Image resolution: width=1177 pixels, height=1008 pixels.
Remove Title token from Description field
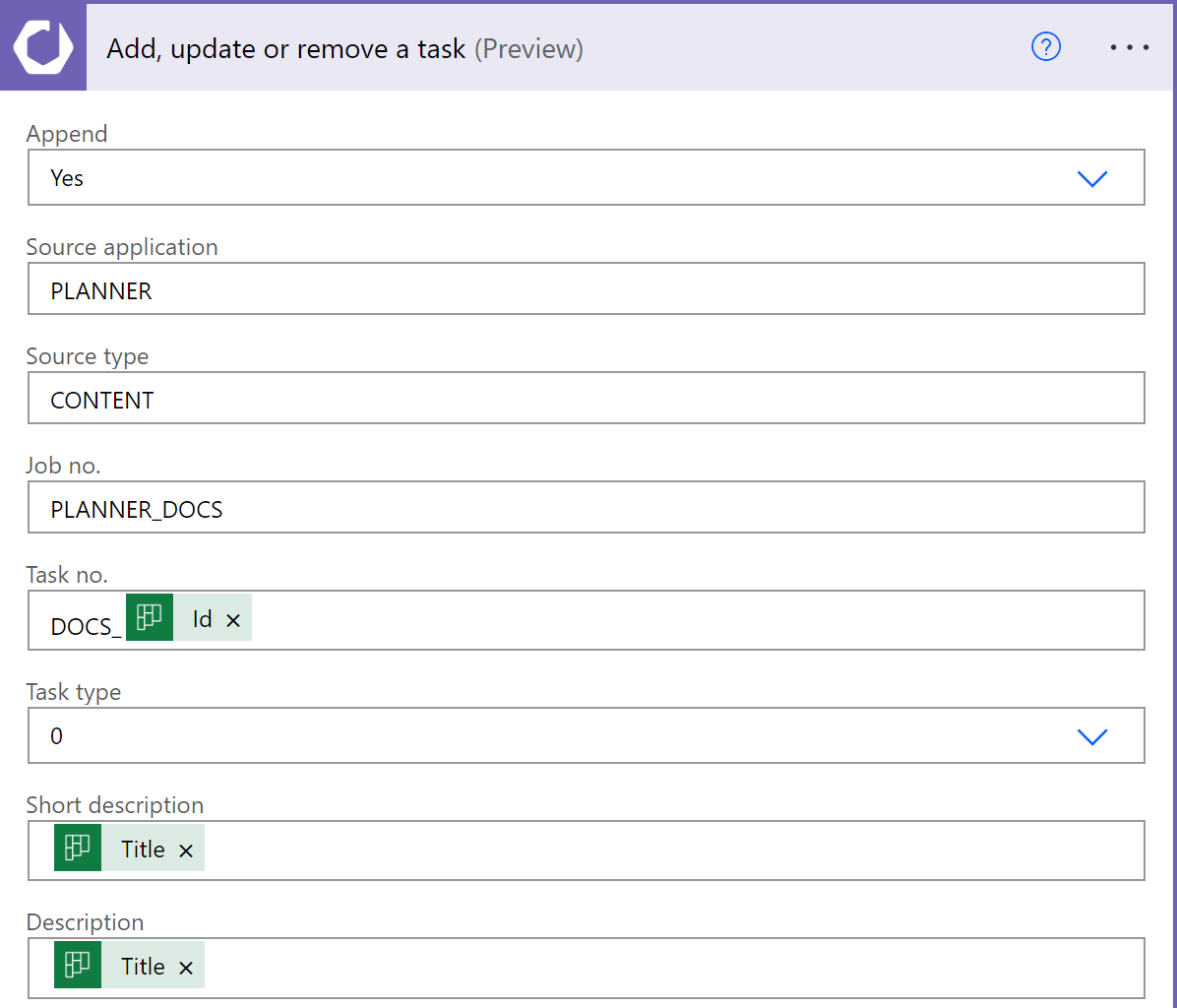(x=186, y=968)
